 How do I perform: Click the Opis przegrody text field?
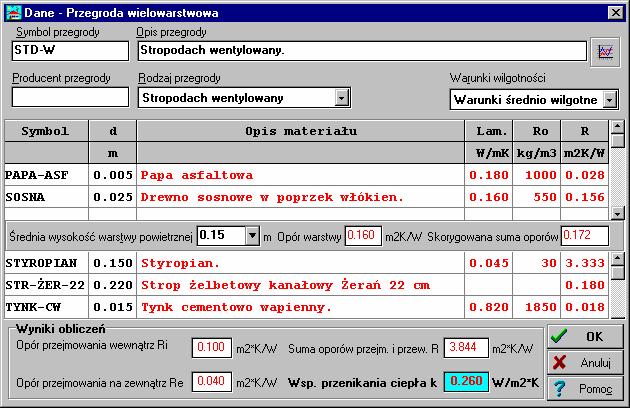[362, 51]
